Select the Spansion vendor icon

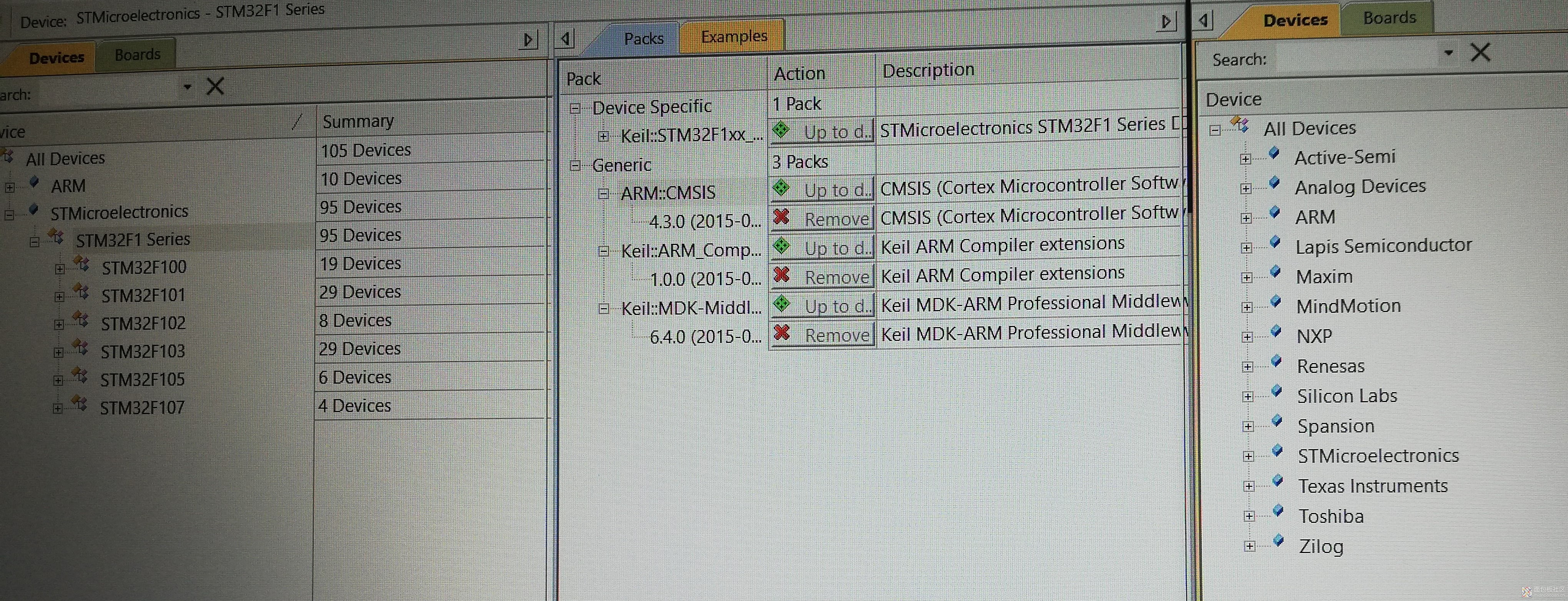[x=1277, y=422]
